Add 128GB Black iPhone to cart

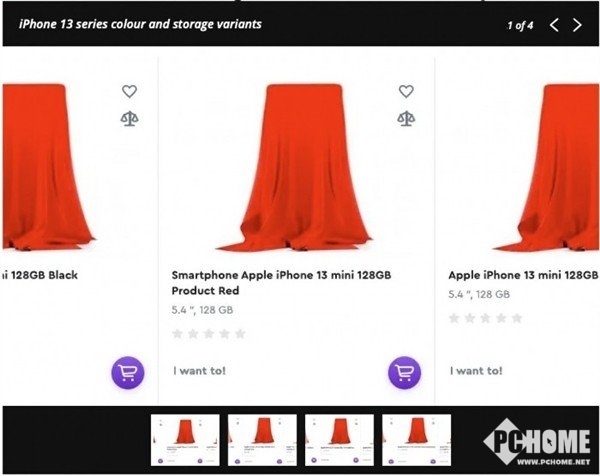[128, 372]
